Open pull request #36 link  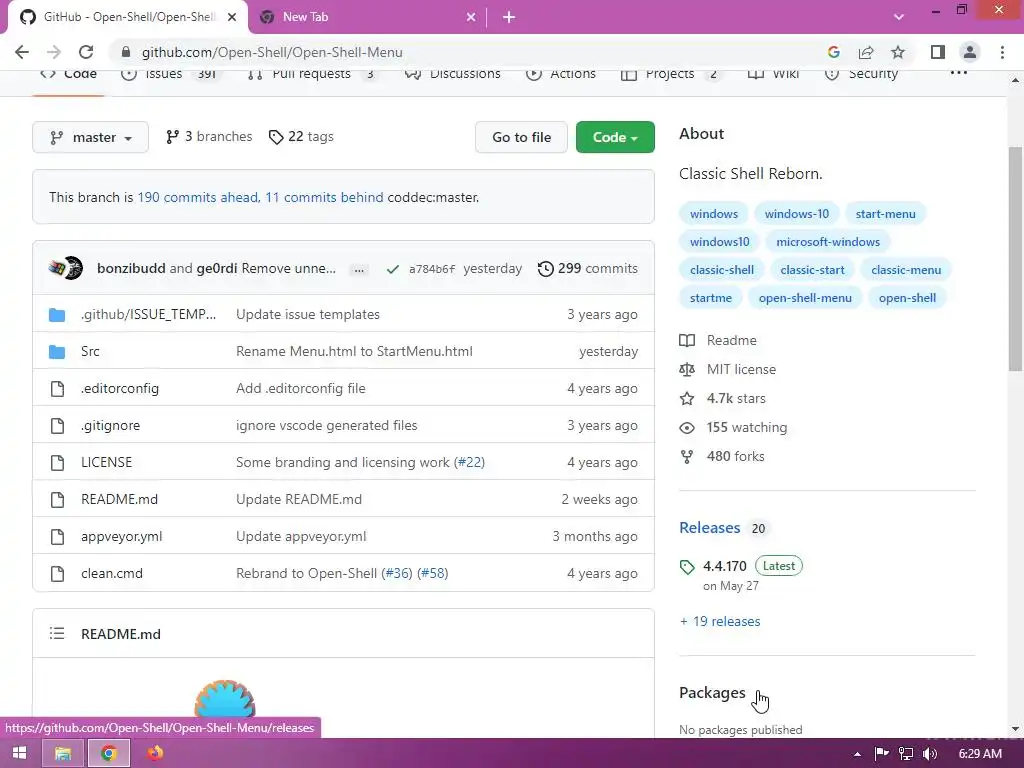click(397, 573)
